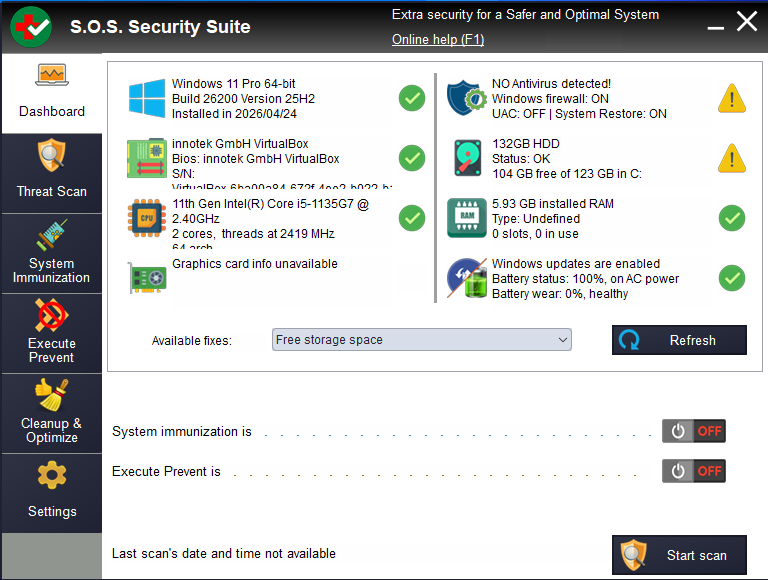Click green checkmark next to Windows 11 Pro
This screenshot has width=768, height=580.
pyautogui.click(x=412, y=98)
